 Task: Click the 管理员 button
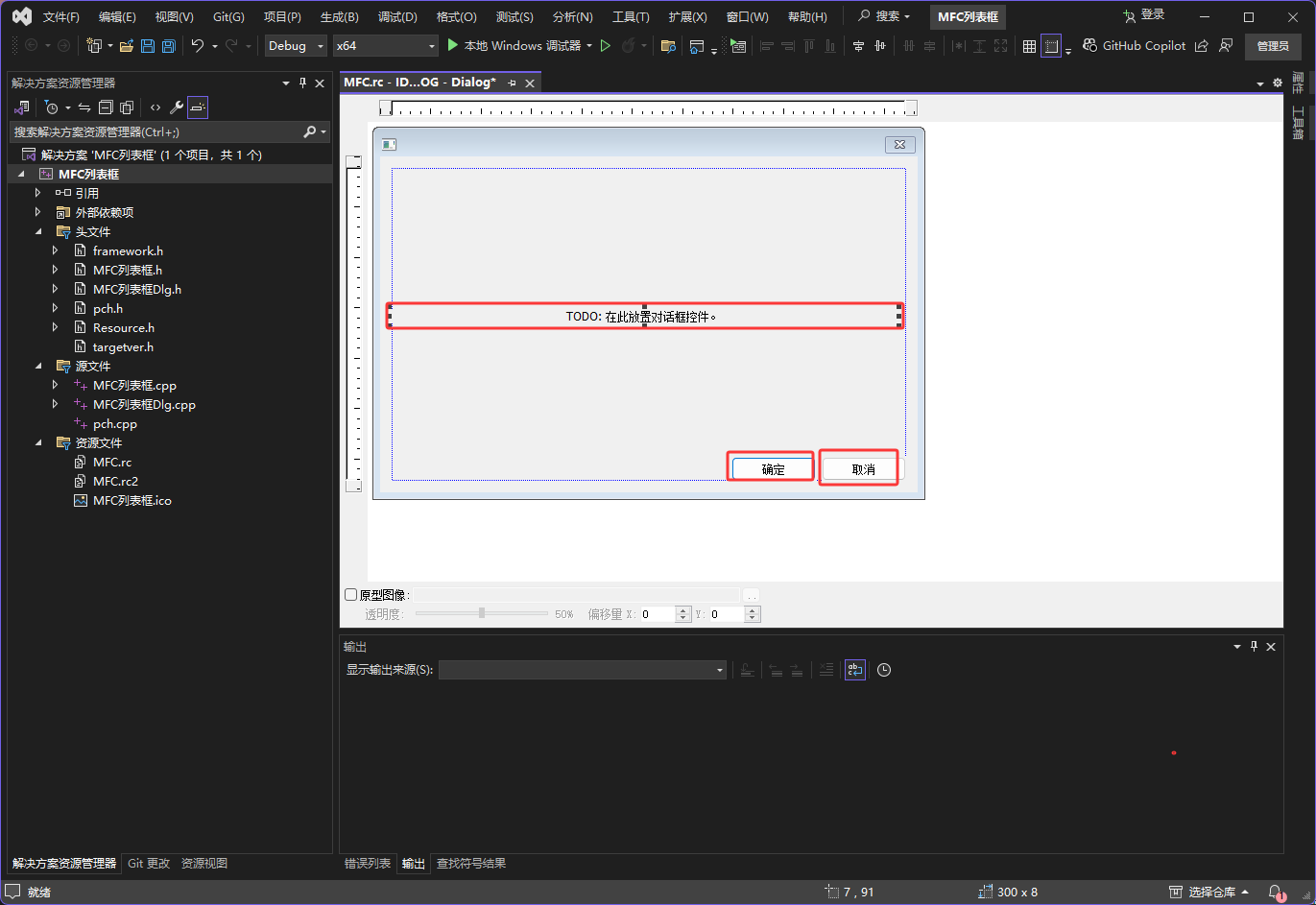tap(1273, 46)
